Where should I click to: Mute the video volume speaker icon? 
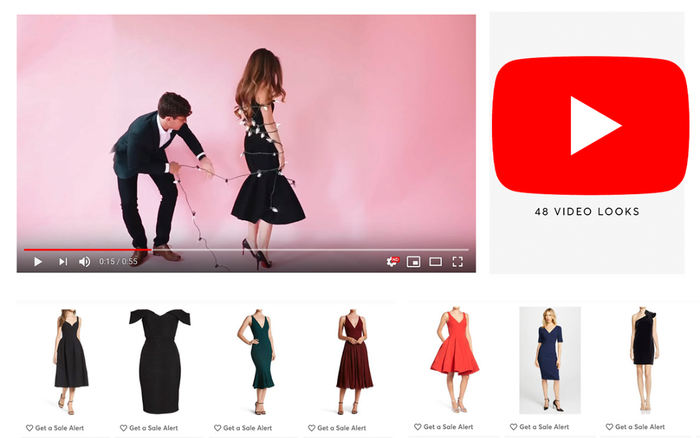[x=84, y=262]
